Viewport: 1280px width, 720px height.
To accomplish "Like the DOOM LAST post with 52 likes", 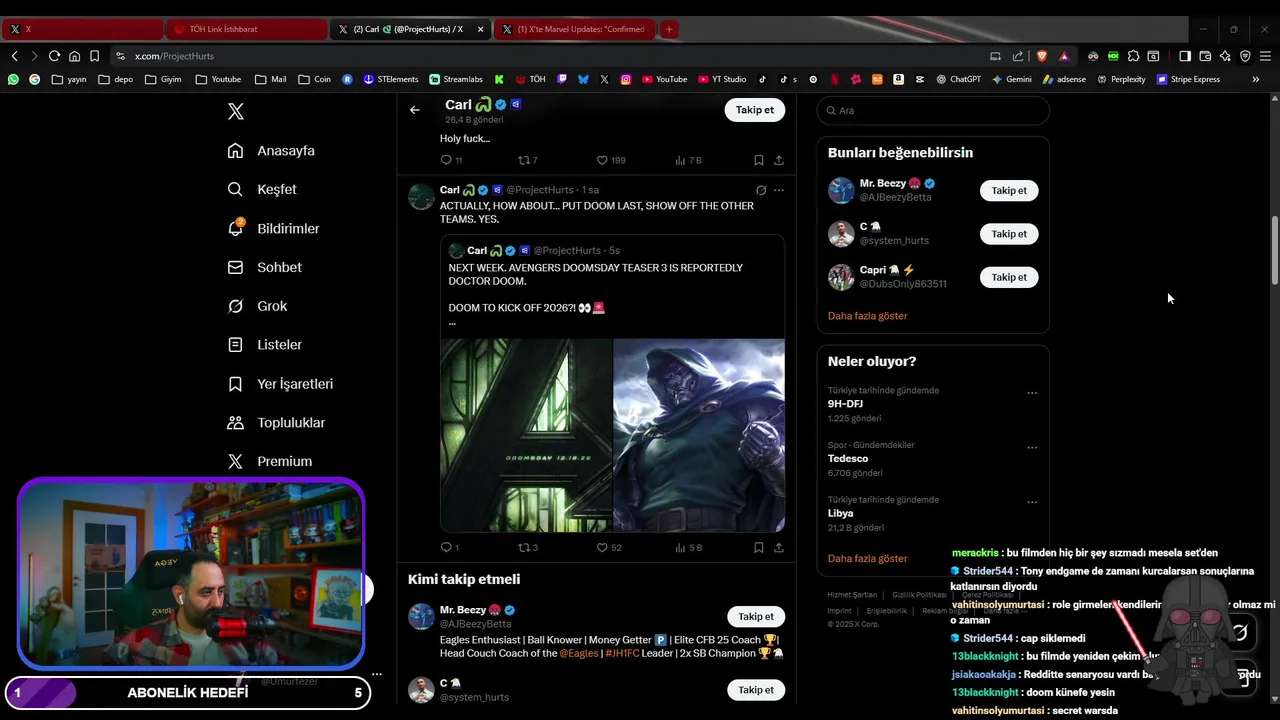I will pyautogui.click(x=609, y=547).
